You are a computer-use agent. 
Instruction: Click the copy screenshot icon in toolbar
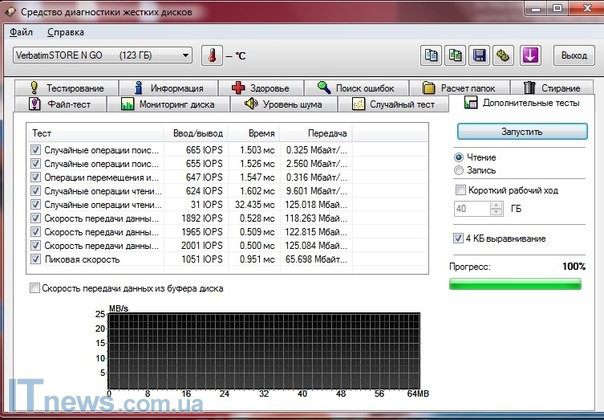pyautogui.click(x=455, y=55)
